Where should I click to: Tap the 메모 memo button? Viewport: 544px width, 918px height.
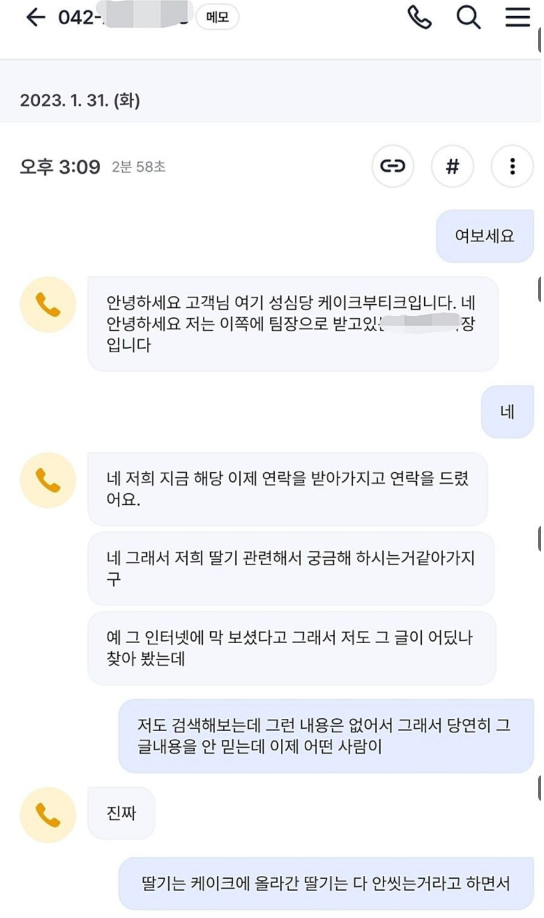tap(217, 18)
